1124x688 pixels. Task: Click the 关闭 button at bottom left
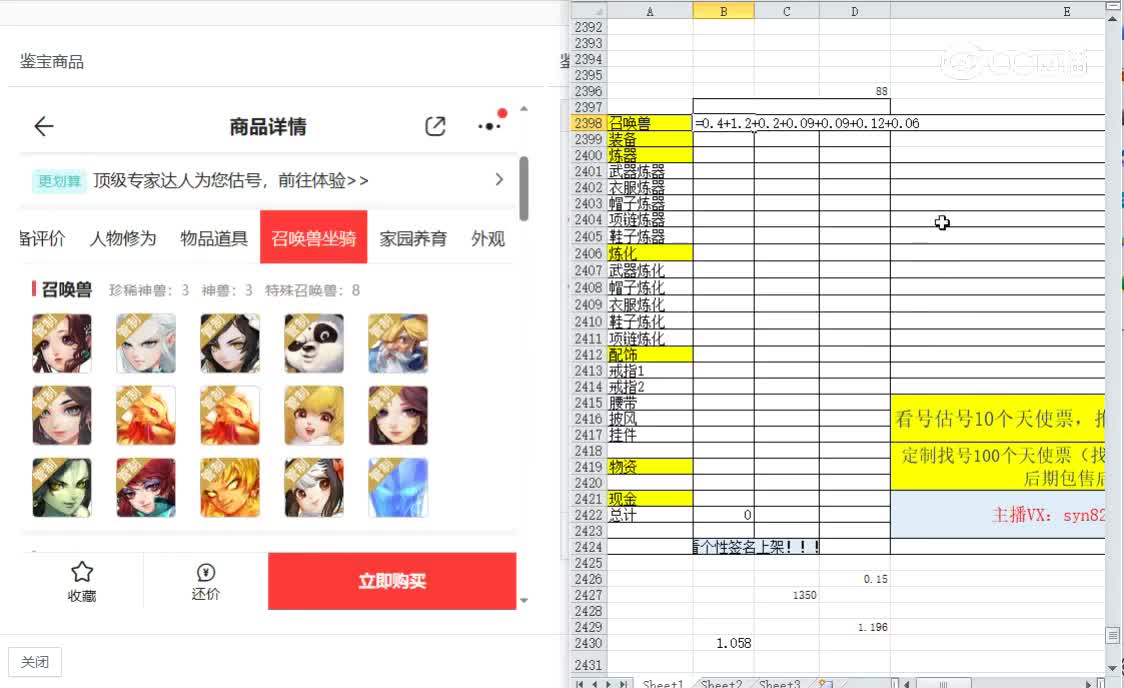[x=35, y=662]
